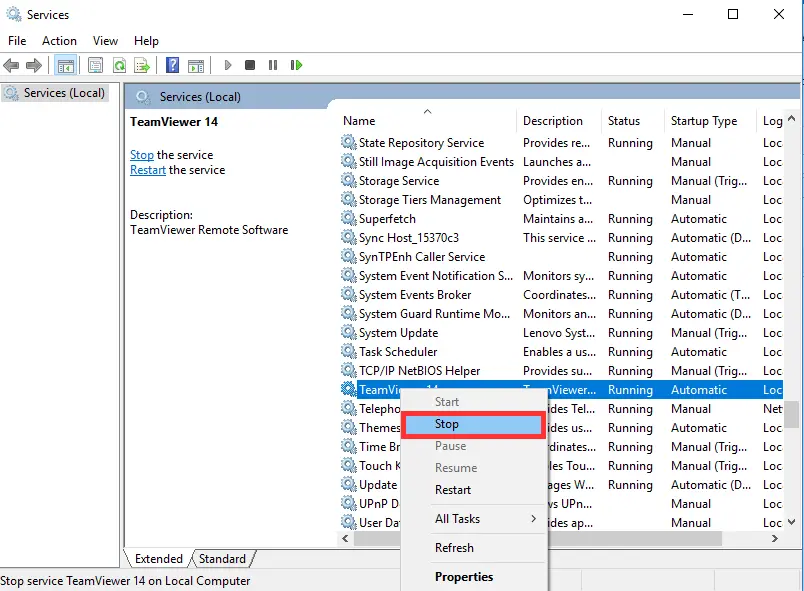Image resolution: width=804 pixels, height=591 pixels.
Task: Open the File menu
Action: point(17,40)
